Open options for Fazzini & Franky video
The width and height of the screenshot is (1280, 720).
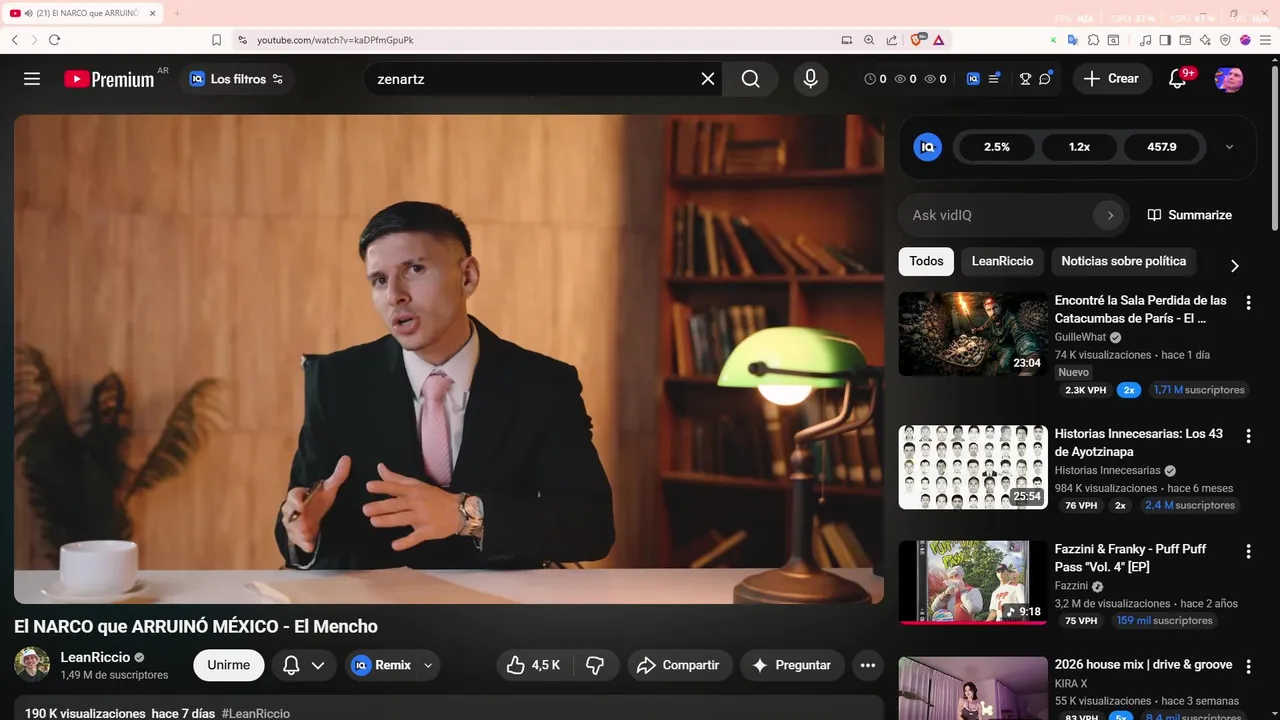(x=1248, y=551)
